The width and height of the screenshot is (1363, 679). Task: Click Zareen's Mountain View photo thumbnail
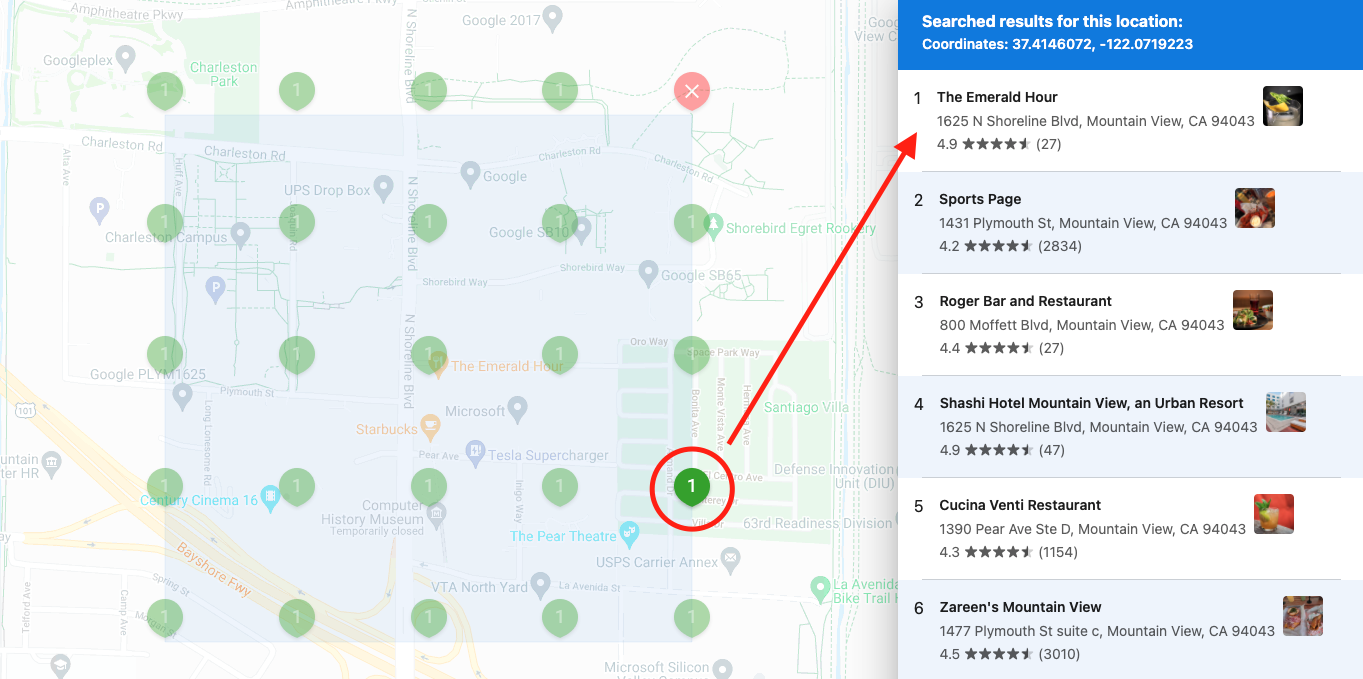point(1303,615)
